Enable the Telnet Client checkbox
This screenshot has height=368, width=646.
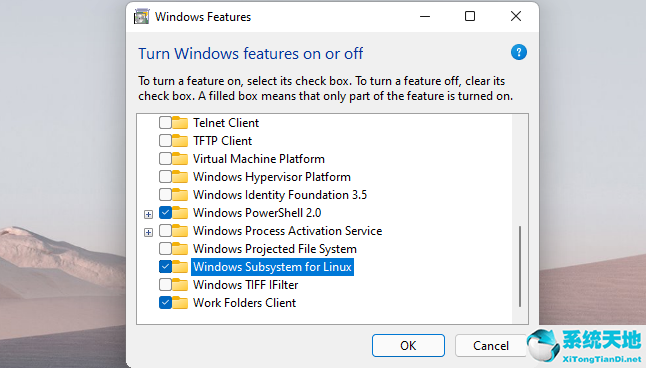pyautogui.click(x=165, y=122)
